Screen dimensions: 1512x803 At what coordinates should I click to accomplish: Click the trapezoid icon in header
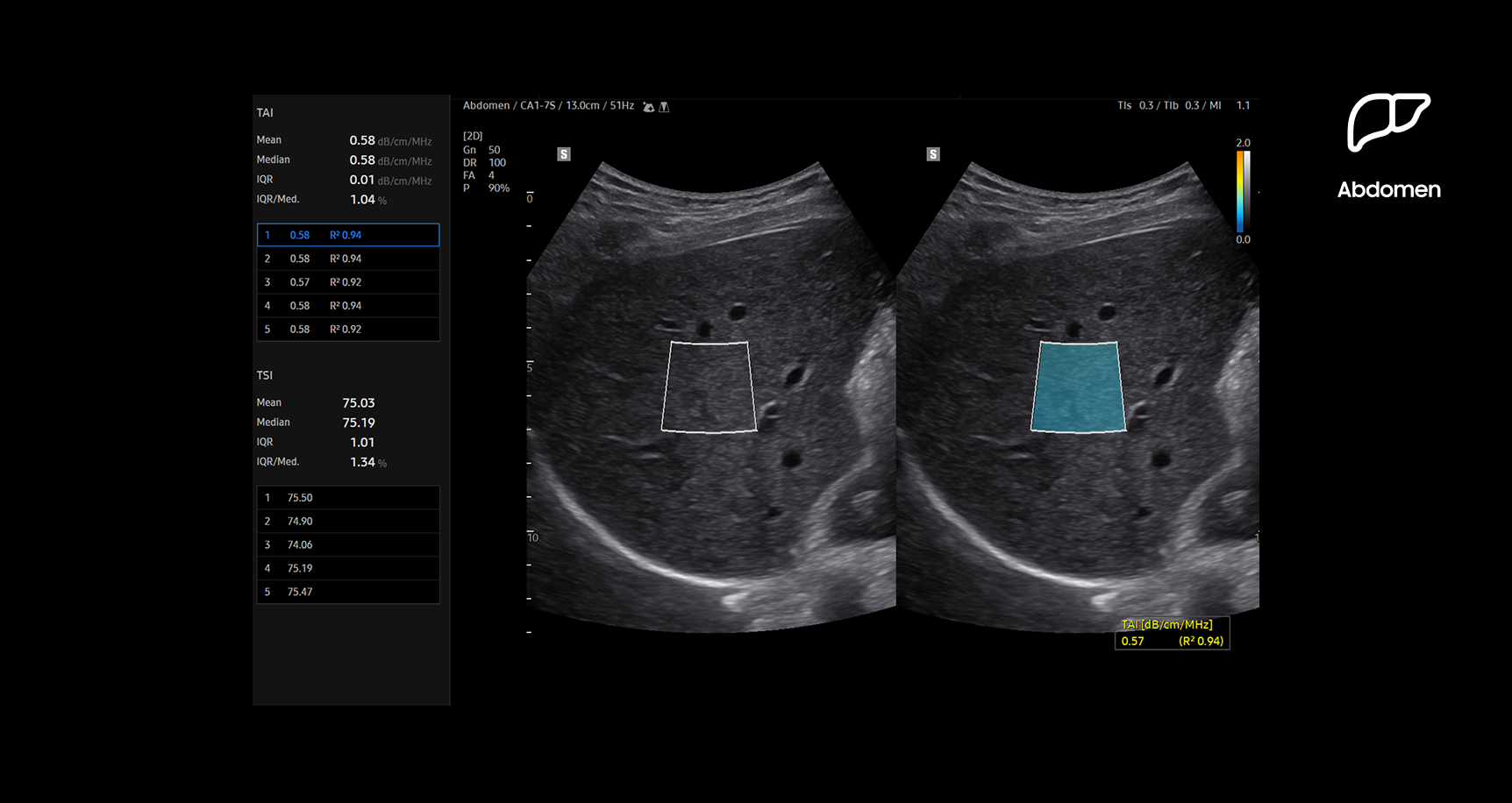point(664,107)
